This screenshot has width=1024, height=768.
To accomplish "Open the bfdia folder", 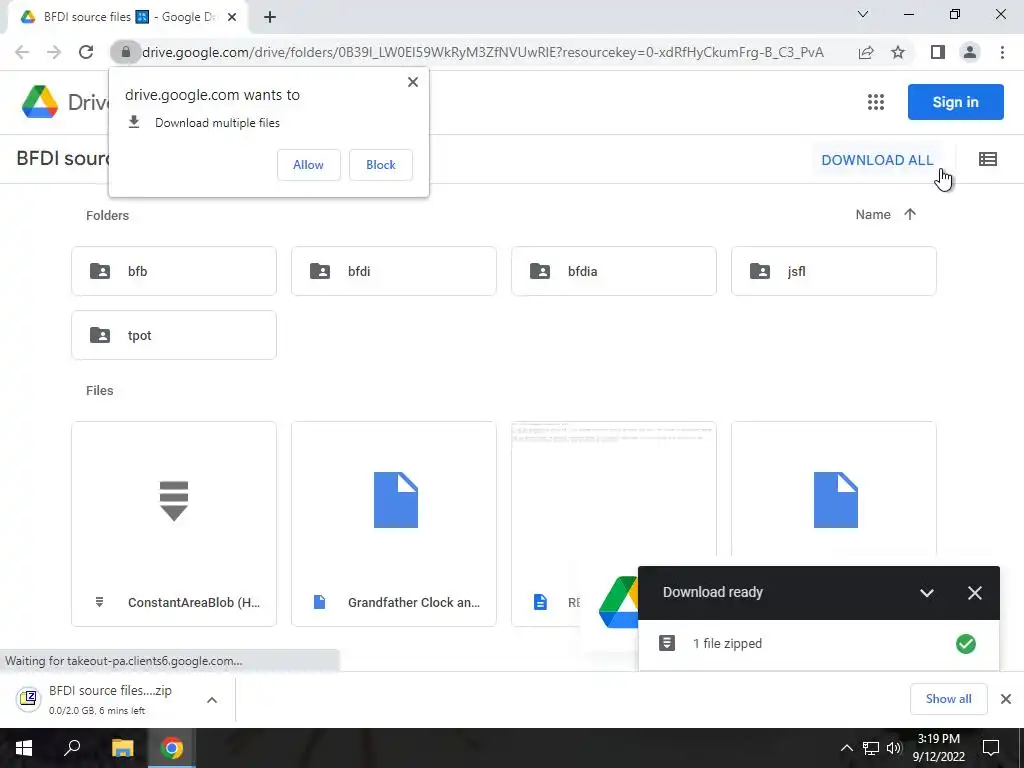I will coord(614,271).
